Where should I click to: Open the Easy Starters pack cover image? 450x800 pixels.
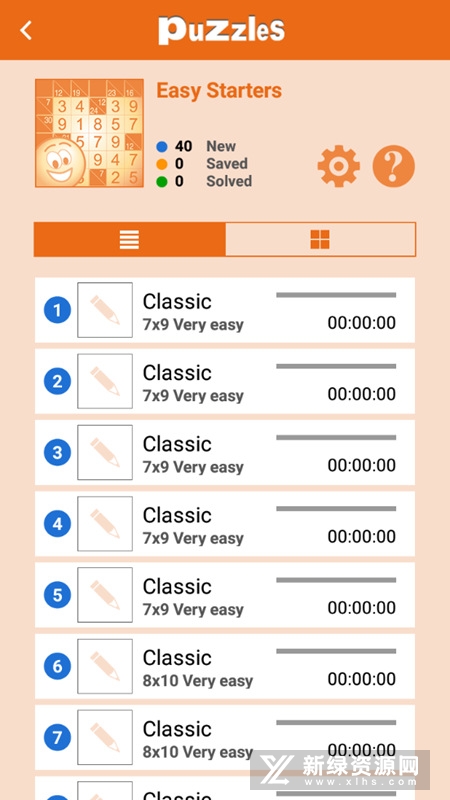click(89, 133)
